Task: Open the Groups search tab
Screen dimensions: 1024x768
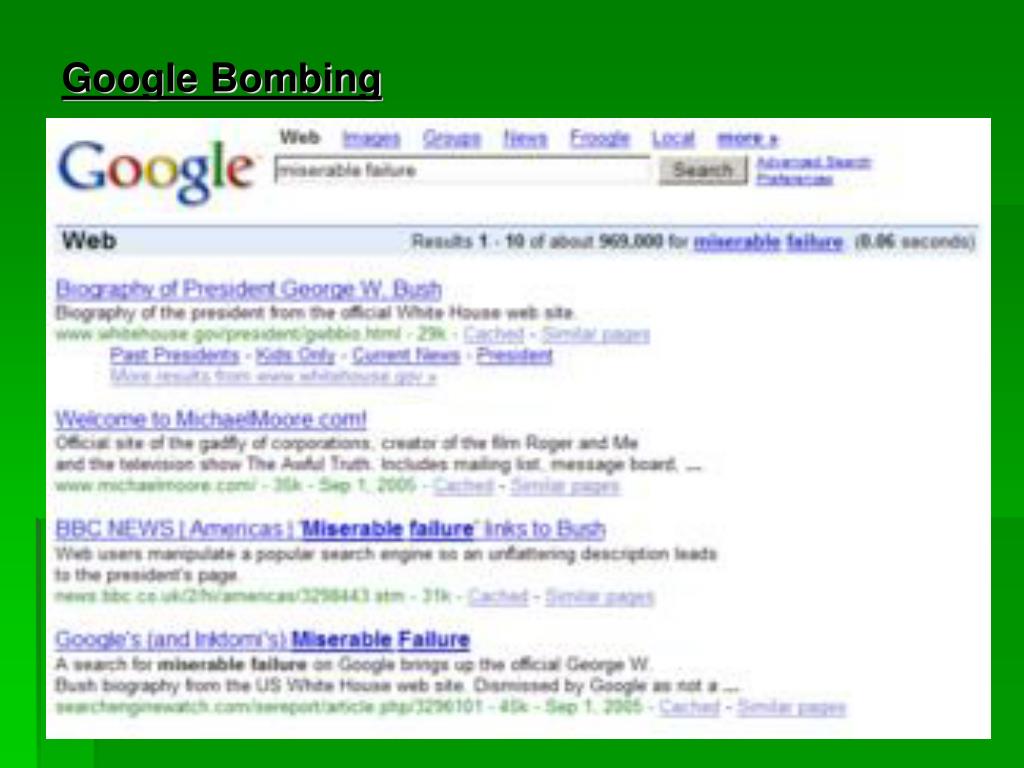Action: point(451,139)
